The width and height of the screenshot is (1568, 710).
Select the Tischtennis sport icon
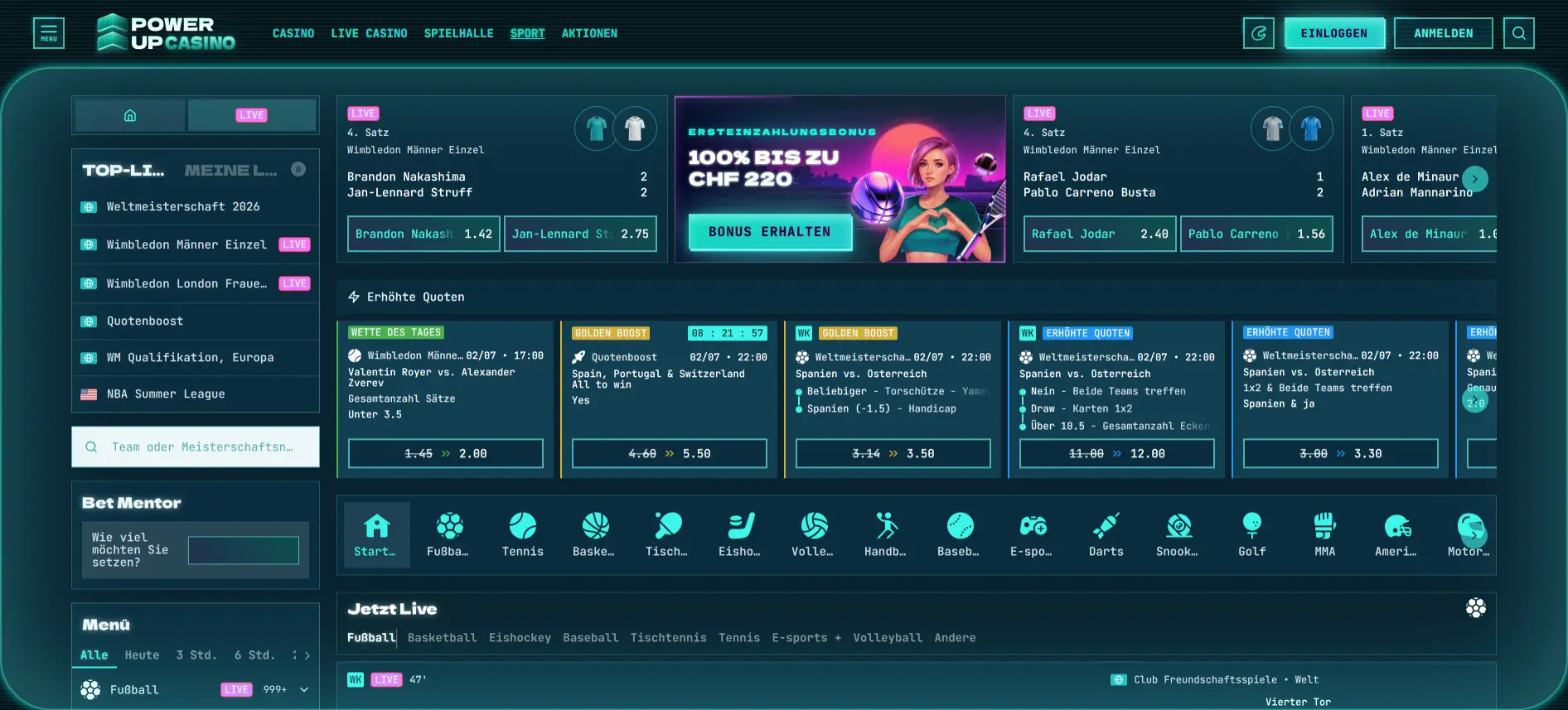668,534
